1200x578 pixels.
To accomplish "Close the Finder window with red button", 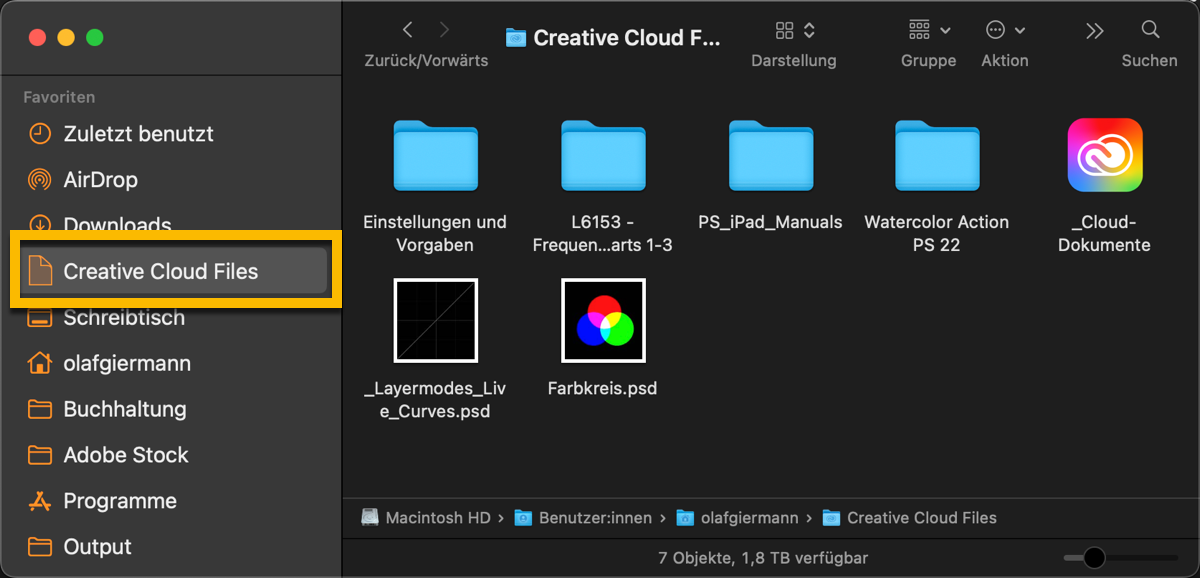I will point(37,38).
